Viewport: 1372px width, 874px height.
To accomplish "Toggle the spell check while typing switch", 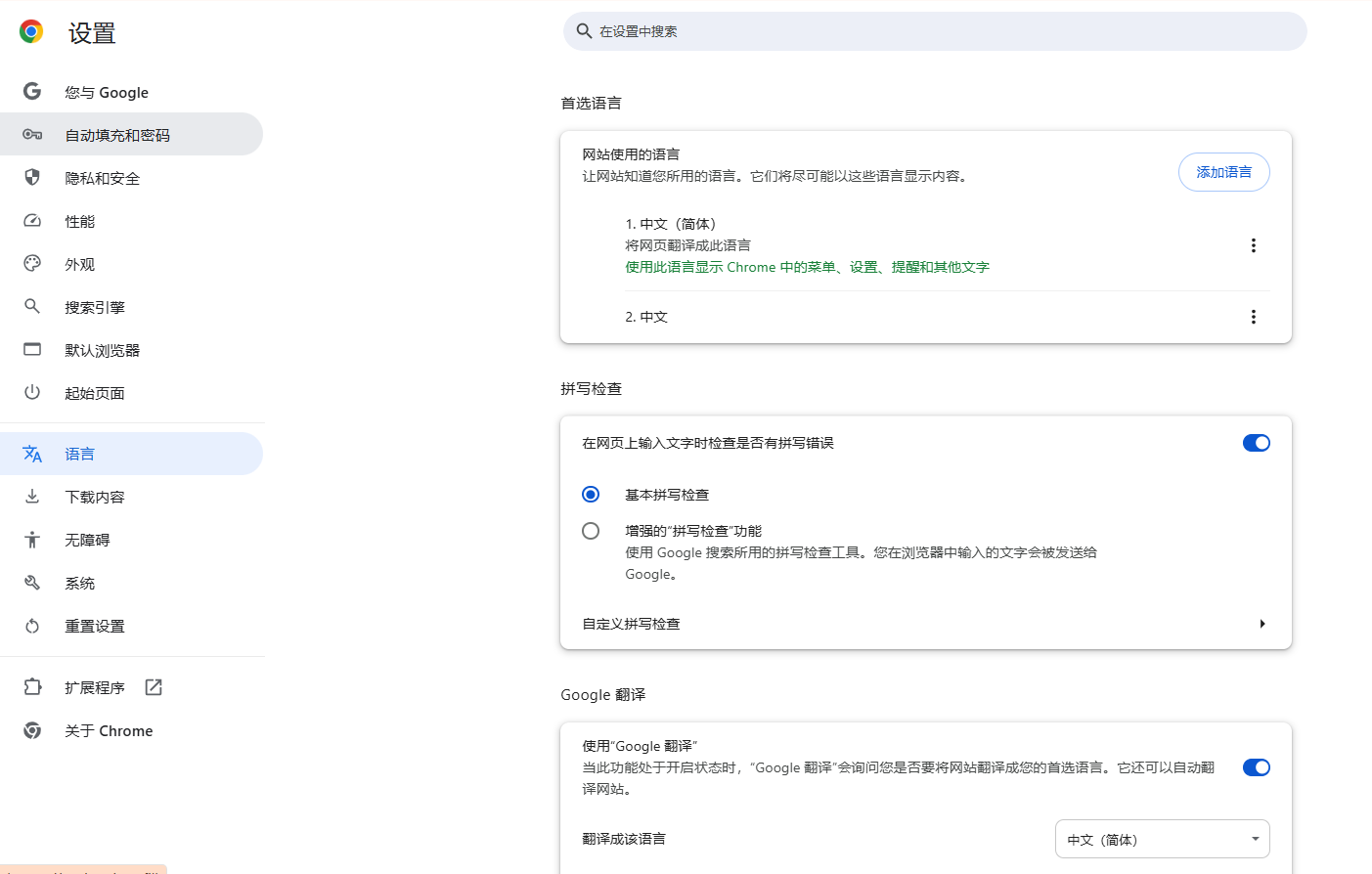I will [1256, 443].
